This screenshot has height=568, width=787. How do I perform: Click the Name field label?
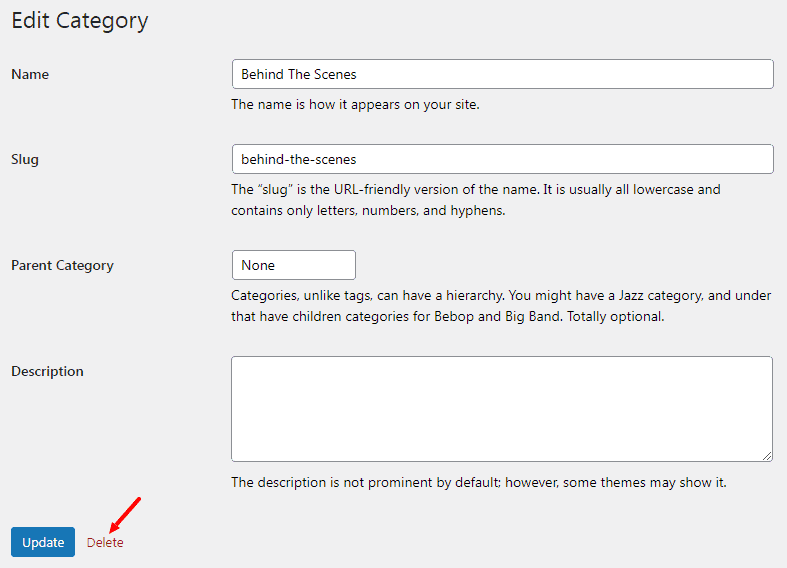click(x=30, y=74)
